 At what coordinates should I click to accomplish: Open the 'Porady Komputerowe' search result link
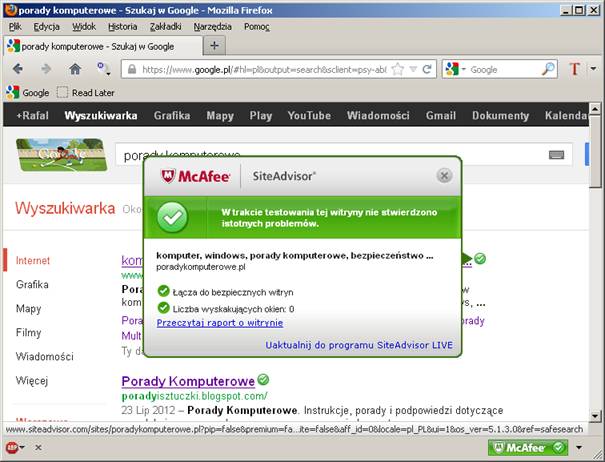188,381
